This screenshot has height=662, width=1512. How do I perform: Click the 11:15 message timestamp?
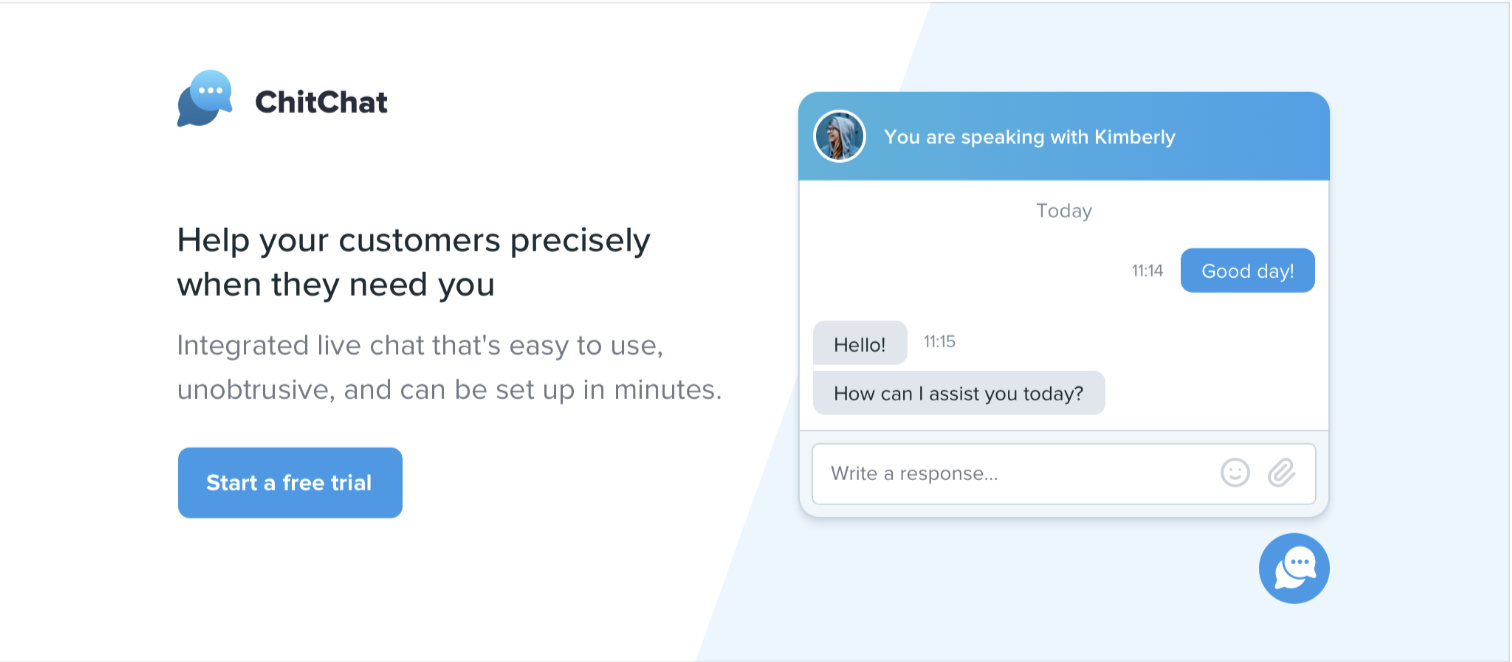(x=939, y=342)
